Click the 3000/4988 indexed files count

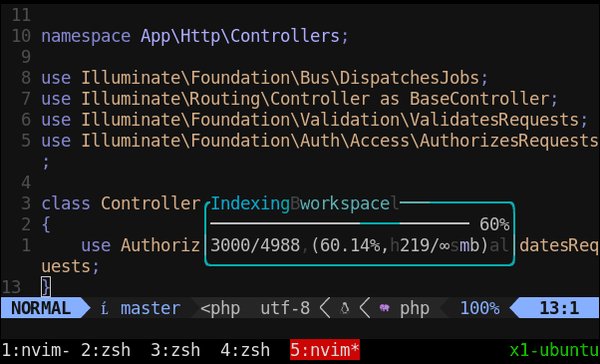click(255, 245)
